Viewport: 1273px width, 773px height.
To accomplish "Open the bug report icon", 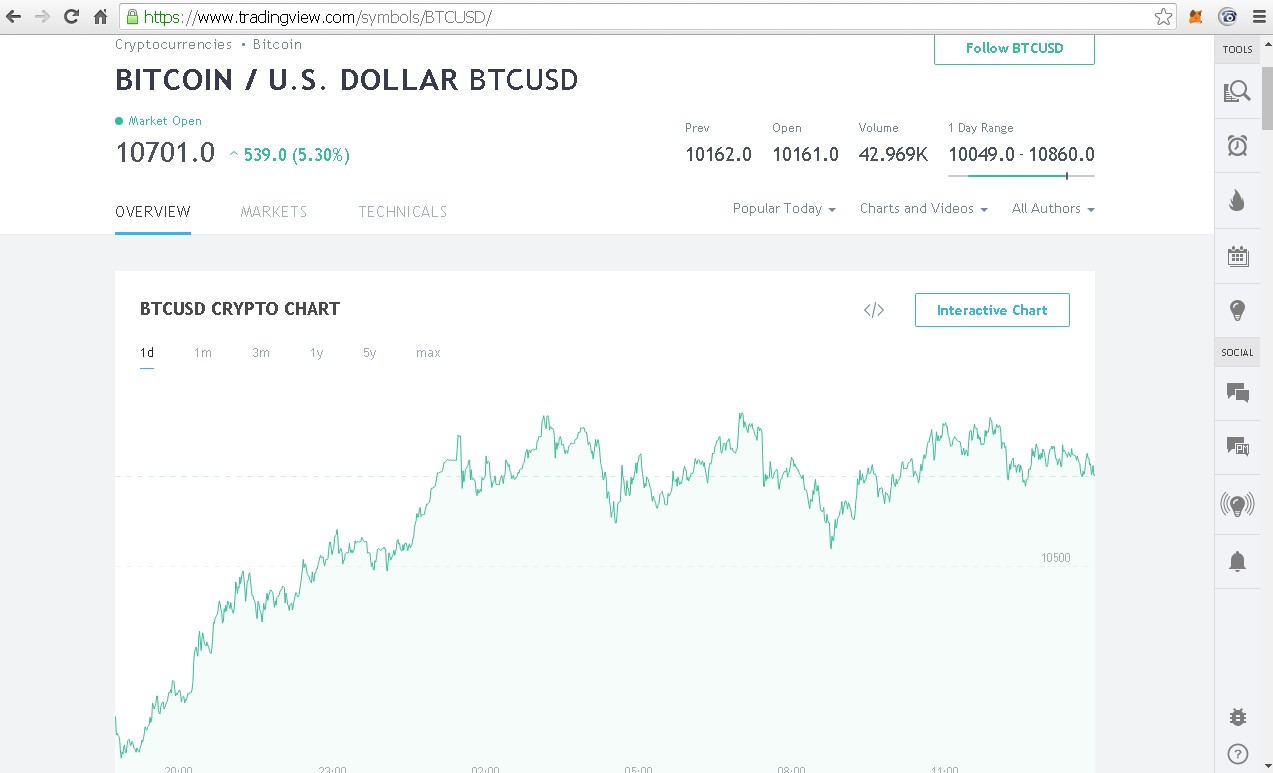I will [1237, 717].
